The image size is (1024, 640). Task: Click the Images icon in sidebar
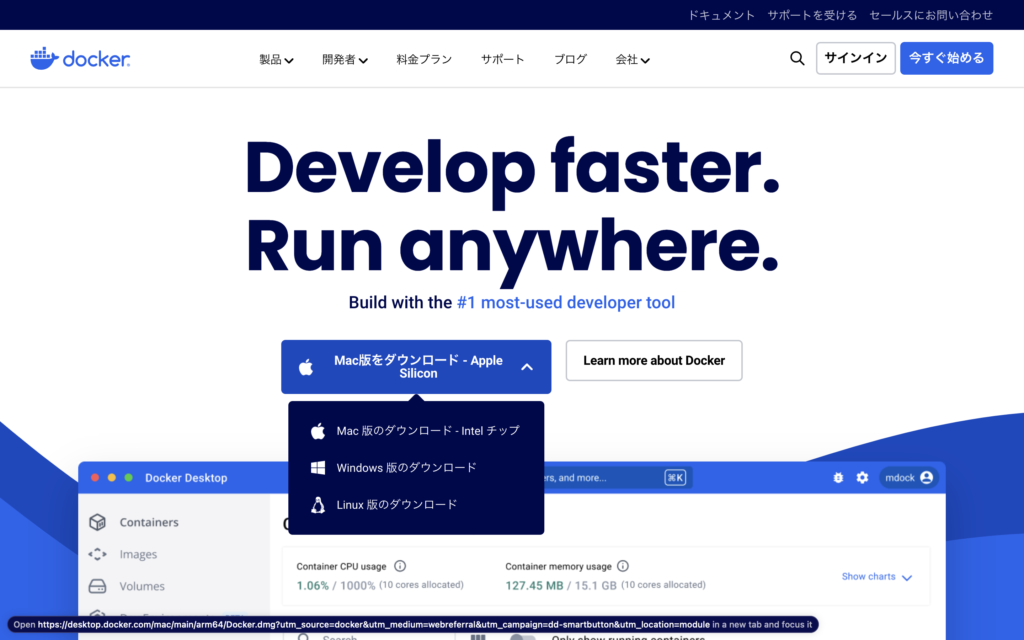97,554
